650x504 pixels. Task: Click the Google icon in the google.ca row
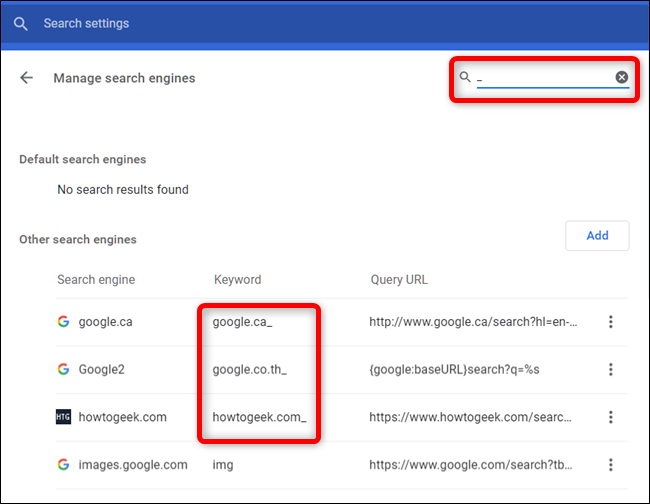[x=63, y=322]
